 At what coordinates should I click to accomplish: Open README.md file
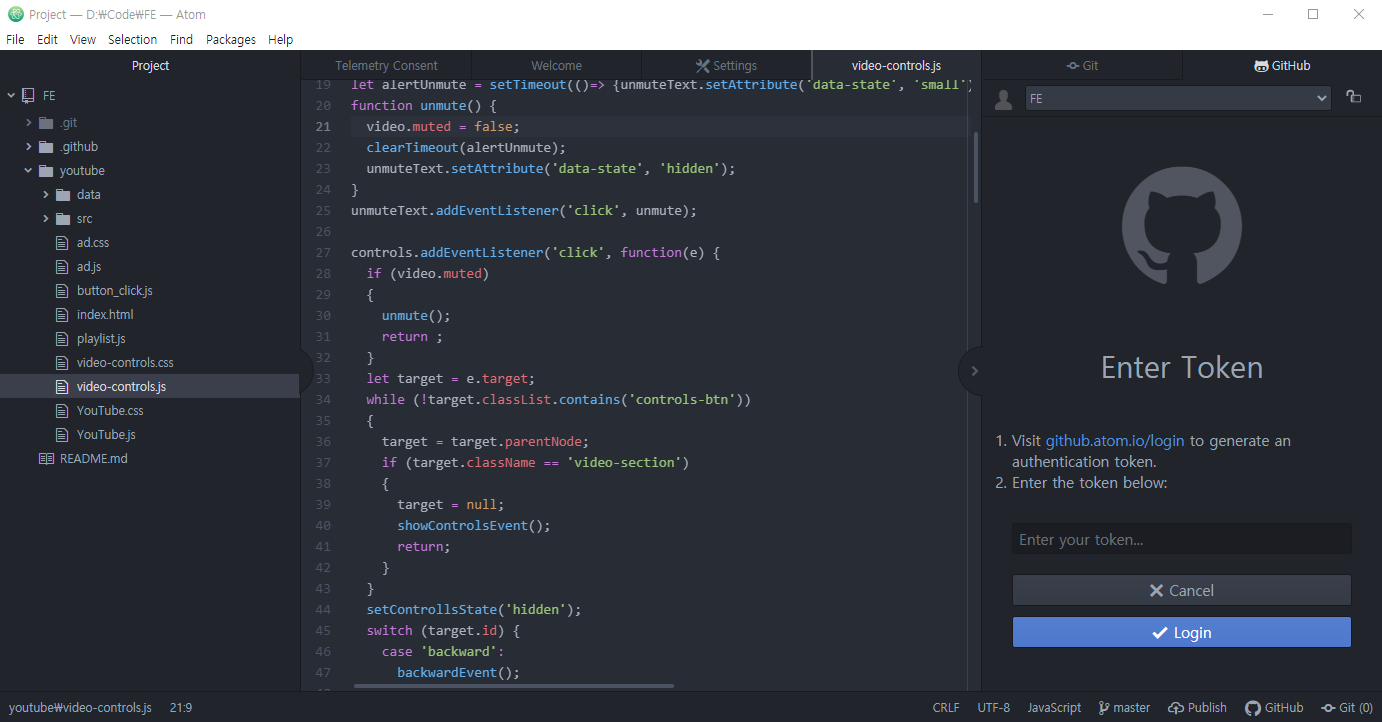pyautogui.click(x=94, y=459)
